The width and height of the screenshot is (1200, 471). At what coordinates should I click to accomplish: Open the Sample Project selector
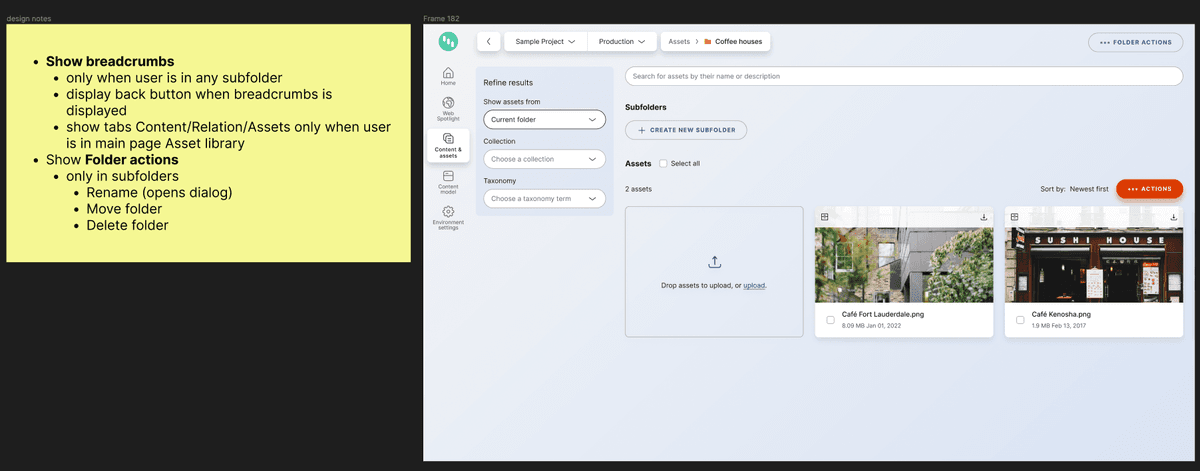(545, 42)
